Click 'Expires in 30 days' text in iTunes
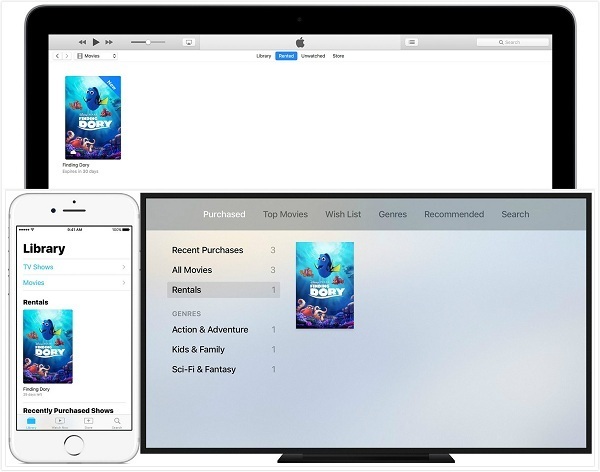Viewport: 600px width, 472px height. 80,171
